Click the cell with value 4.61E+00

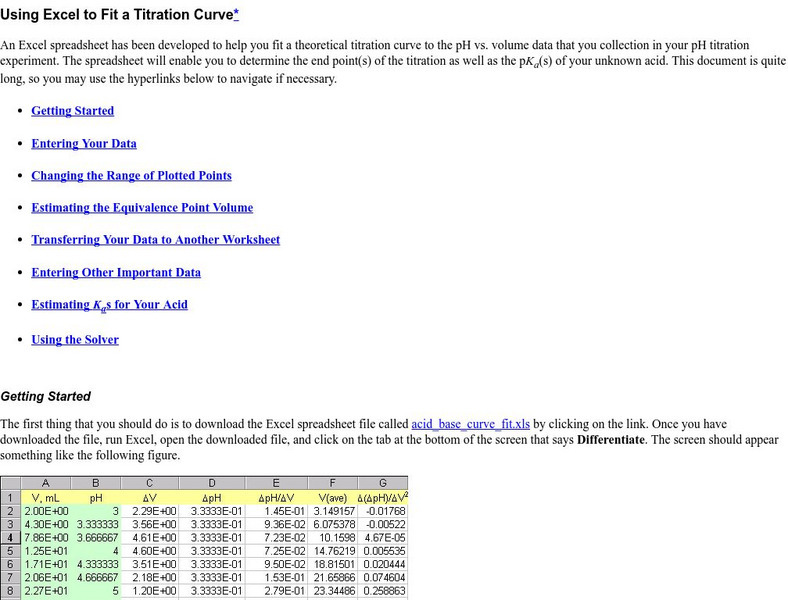click(150, 538)
